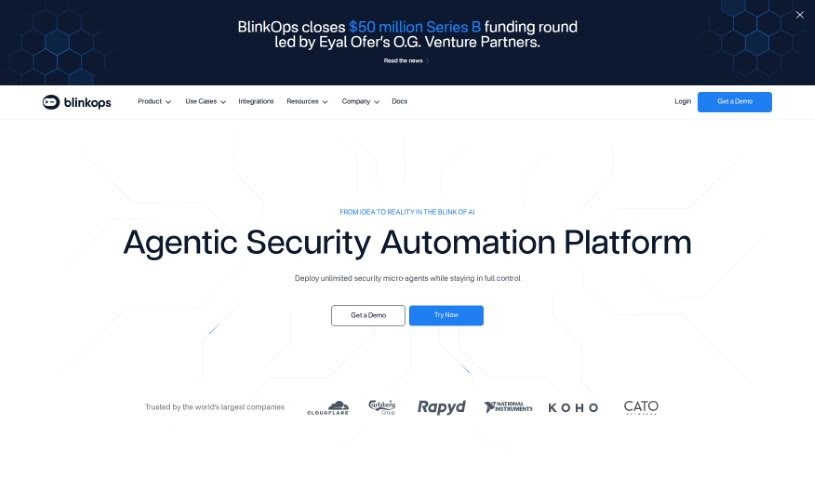
Task: Click the Rapyd logo
Action: (x=441, y=407)
